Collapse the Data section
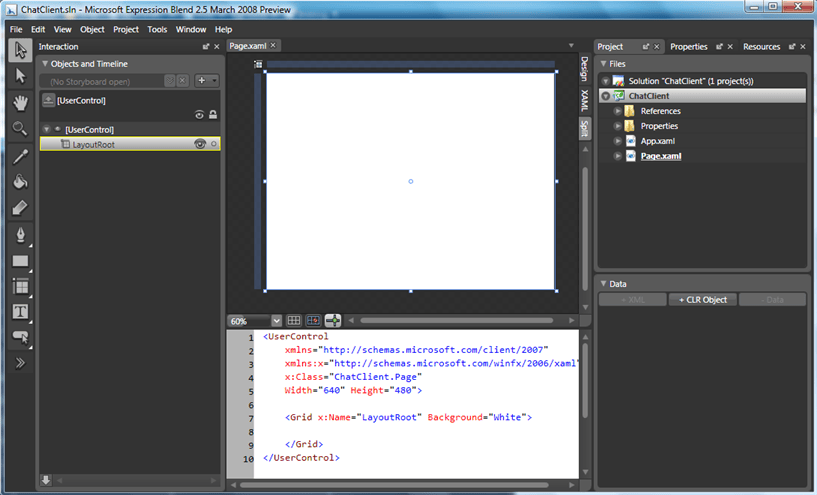 (x=603, y=283)
